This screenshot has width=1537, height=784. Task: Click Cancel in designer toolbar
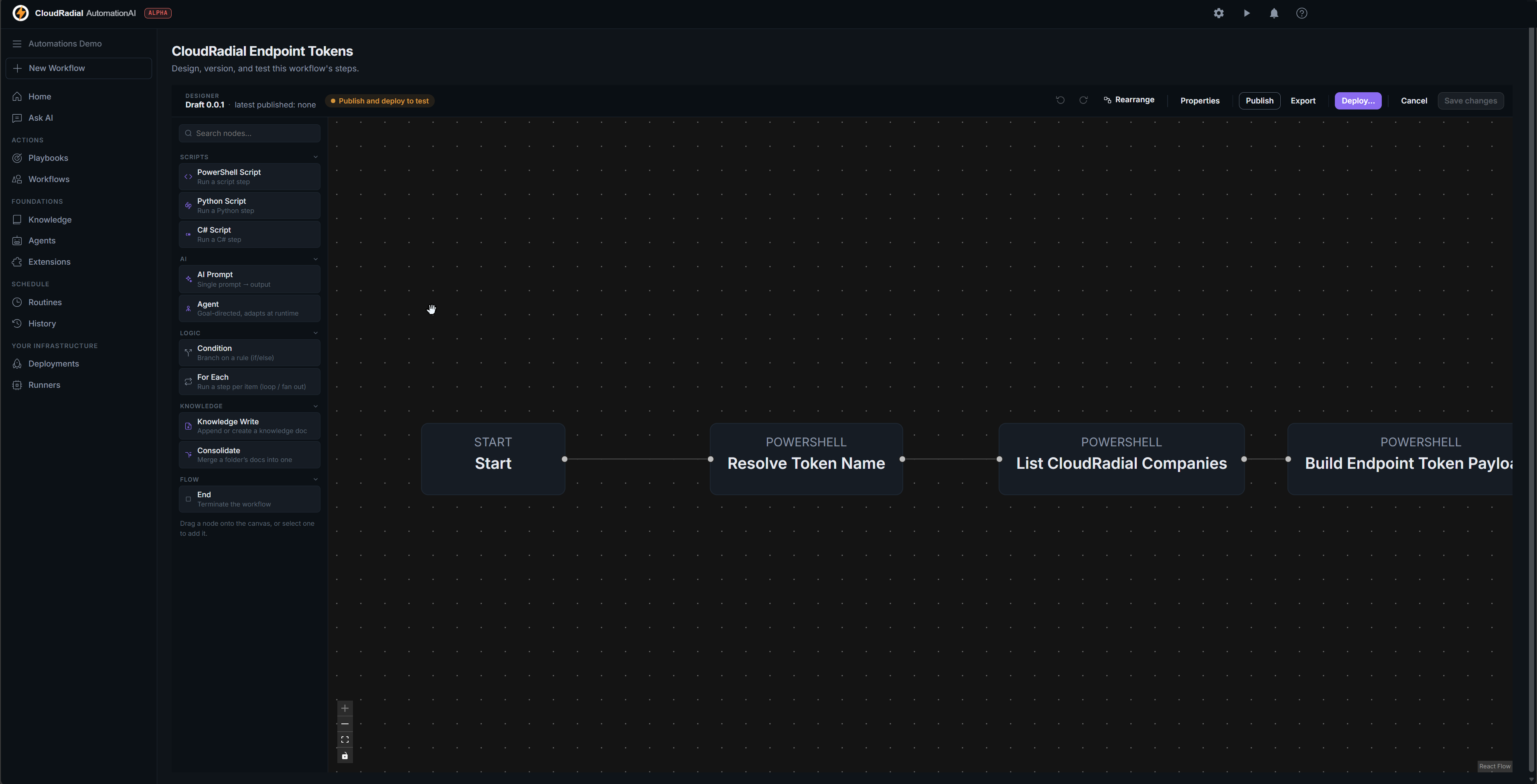click(1414, 101)
